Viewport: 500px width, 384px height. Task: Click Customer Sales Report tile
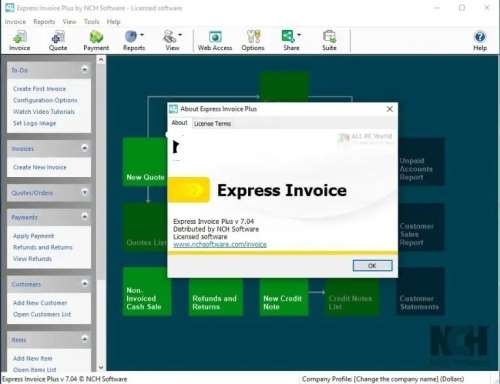click(421, 227)
